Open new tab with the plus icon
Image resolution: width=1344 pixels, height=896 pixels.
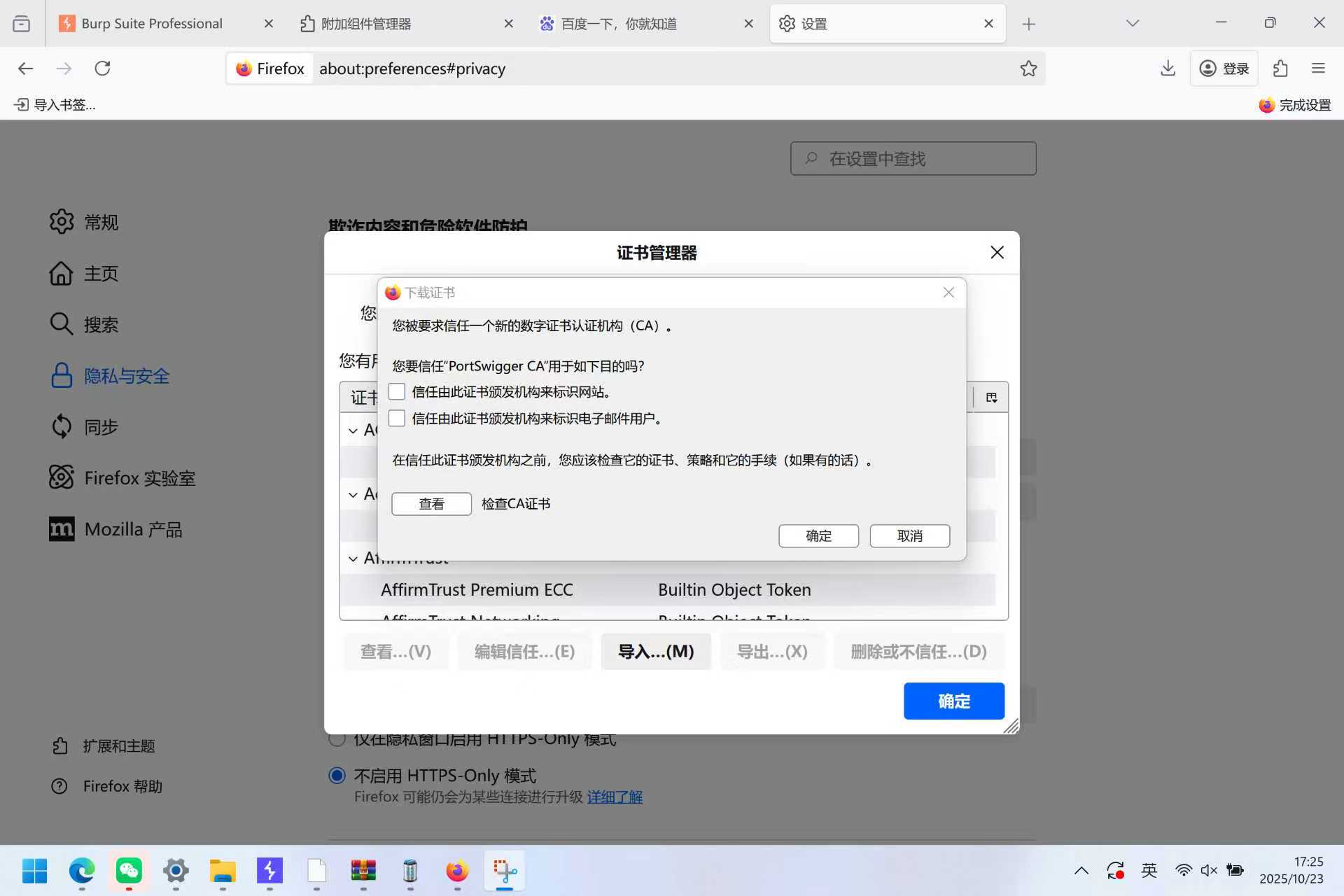point(1028,24)
